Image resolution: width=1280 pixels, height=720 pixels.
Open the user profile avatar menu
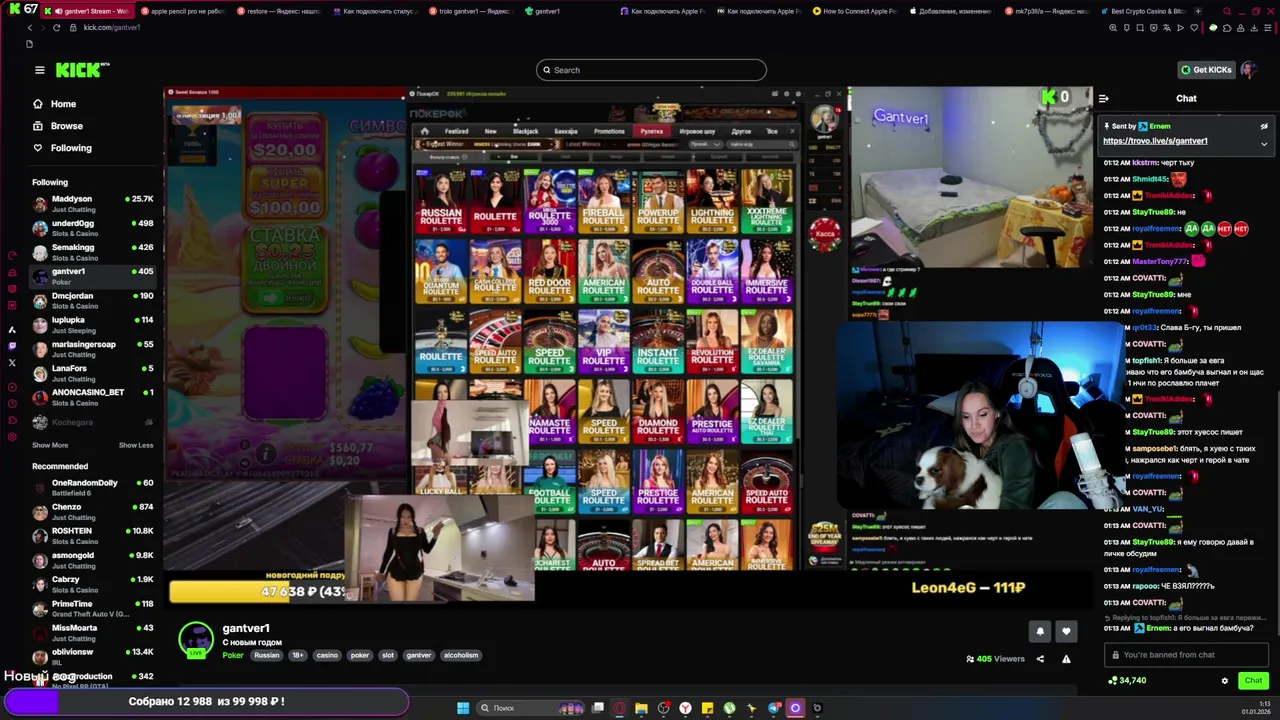1248,70
